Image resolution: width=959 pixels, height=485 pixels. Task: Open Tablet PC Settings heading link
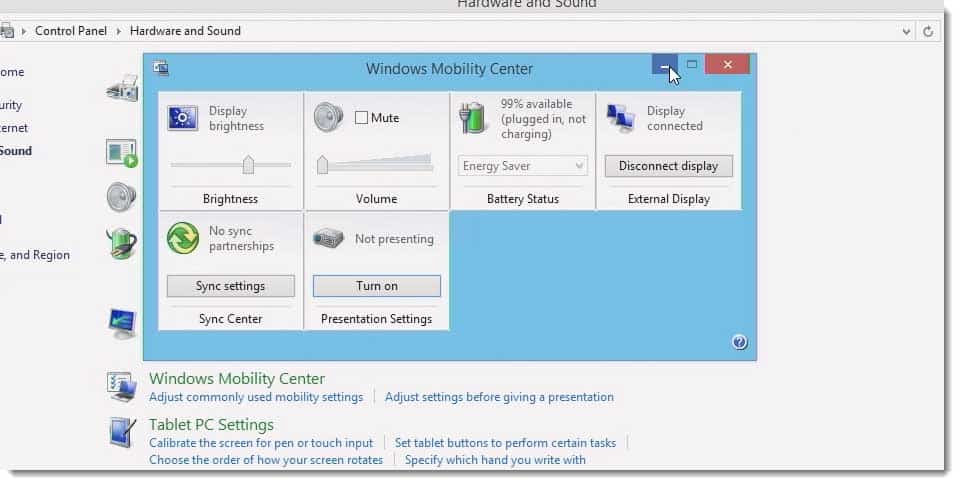[x=212, y=424]
